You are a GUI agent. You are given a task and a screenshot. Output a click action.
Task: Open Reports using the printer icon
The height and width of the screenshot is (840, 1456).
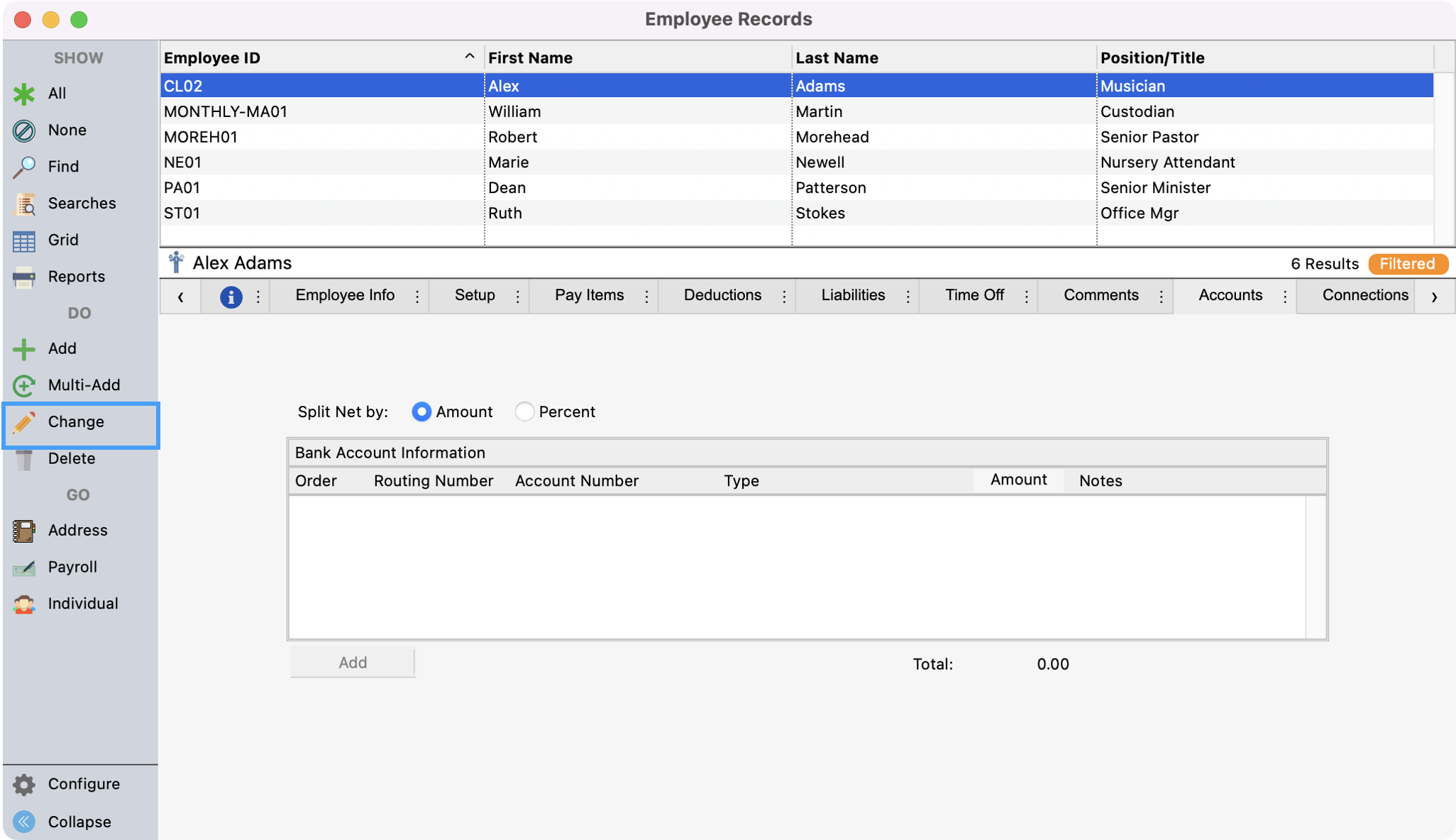23,277
